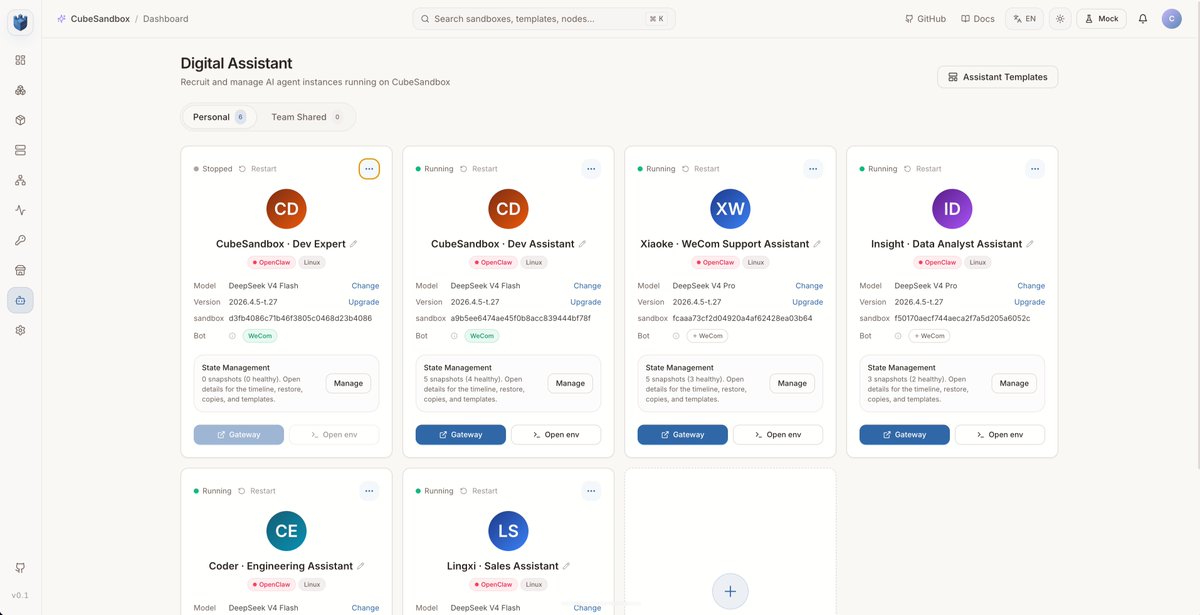Open the key icon in sidebar
This screenshot has width=1200, height=615.
tap(20, 240)
